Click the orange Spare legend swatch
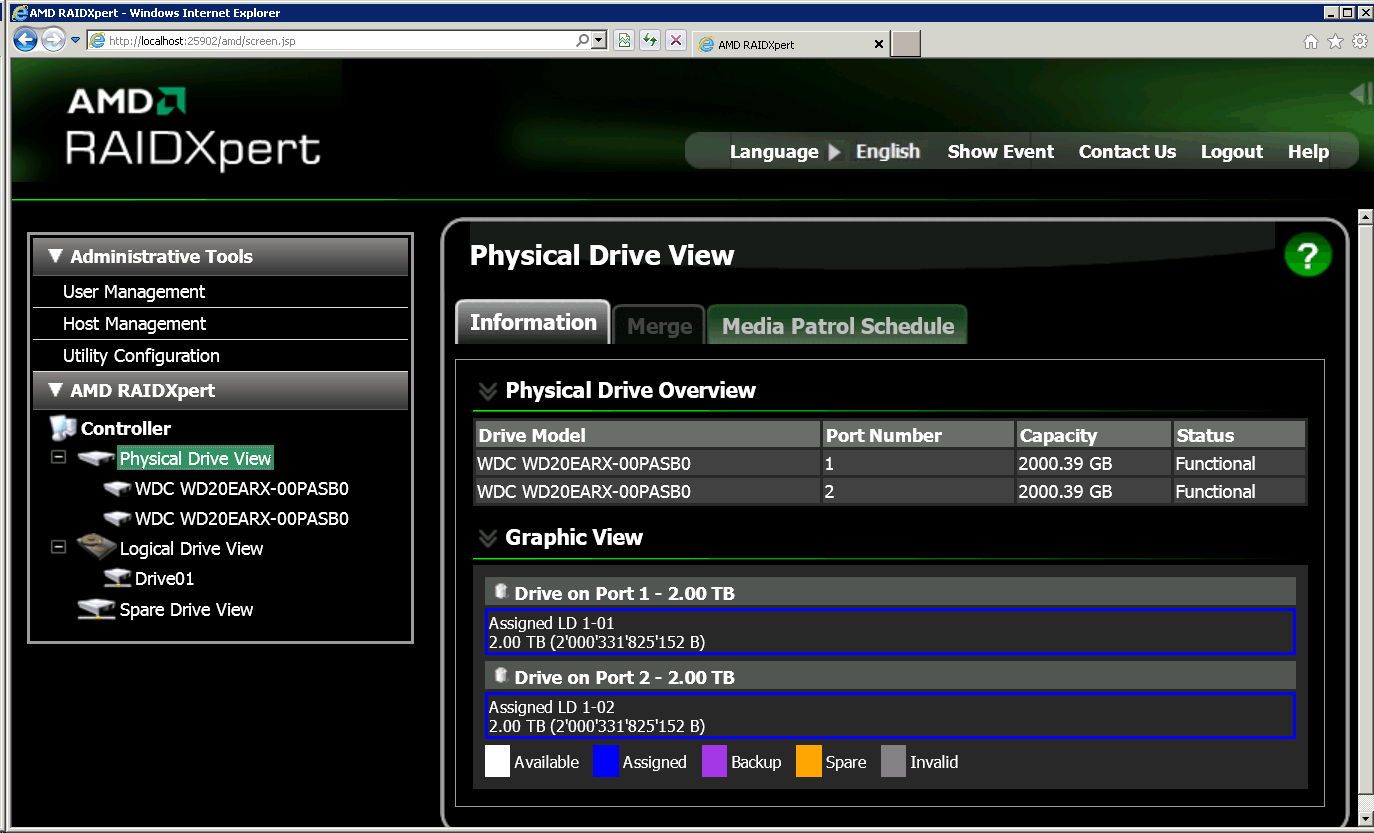 [x=809, y=761]
